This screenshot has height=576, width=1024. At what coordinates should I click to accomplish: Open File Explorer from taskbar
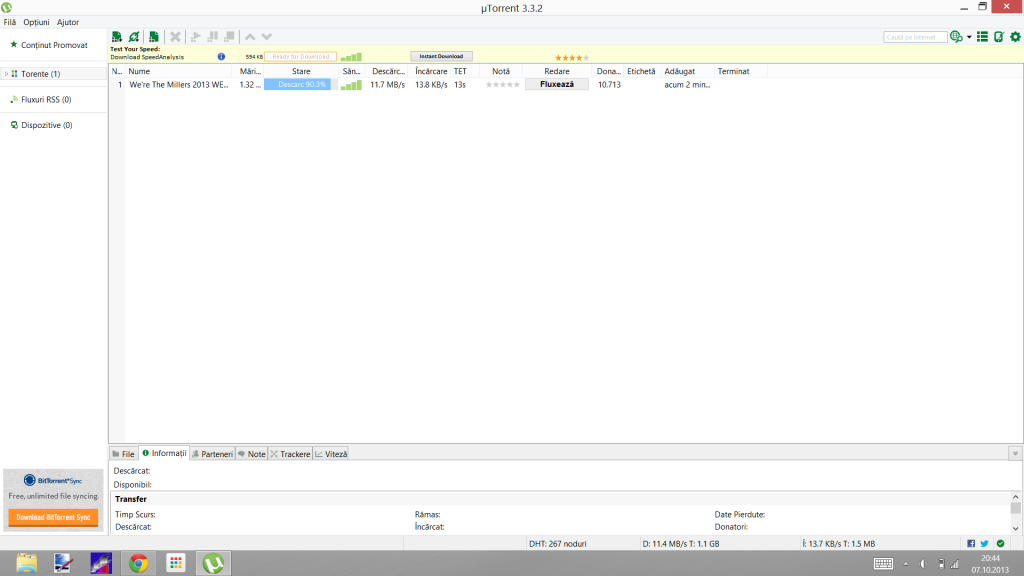pyautogui.click(x=27, y=563)
